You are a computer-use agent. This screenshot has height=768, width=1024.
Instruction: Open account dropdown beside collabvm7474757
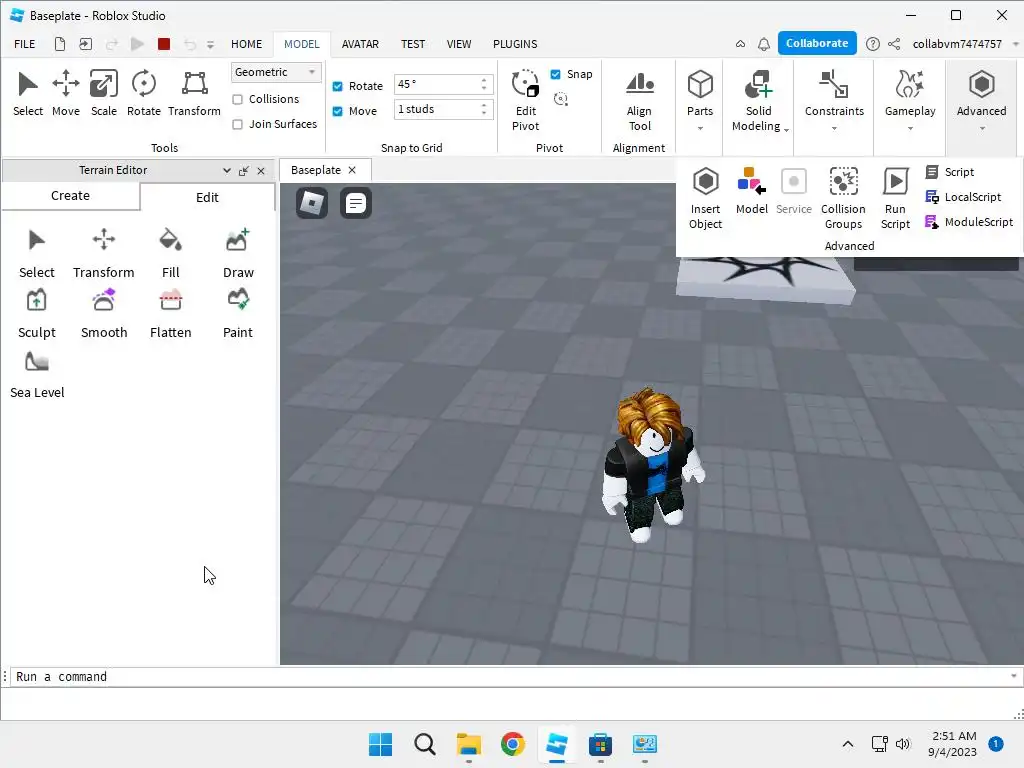point(1016,44)
